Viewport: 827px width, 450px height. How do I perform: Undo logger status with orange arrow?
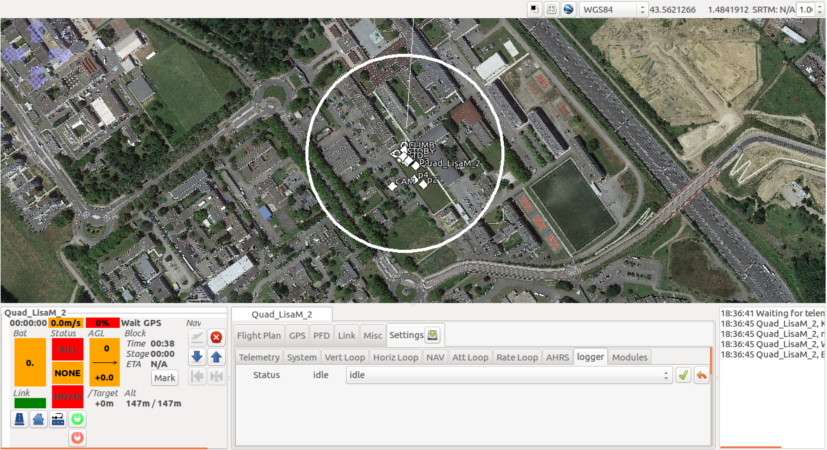701,375
